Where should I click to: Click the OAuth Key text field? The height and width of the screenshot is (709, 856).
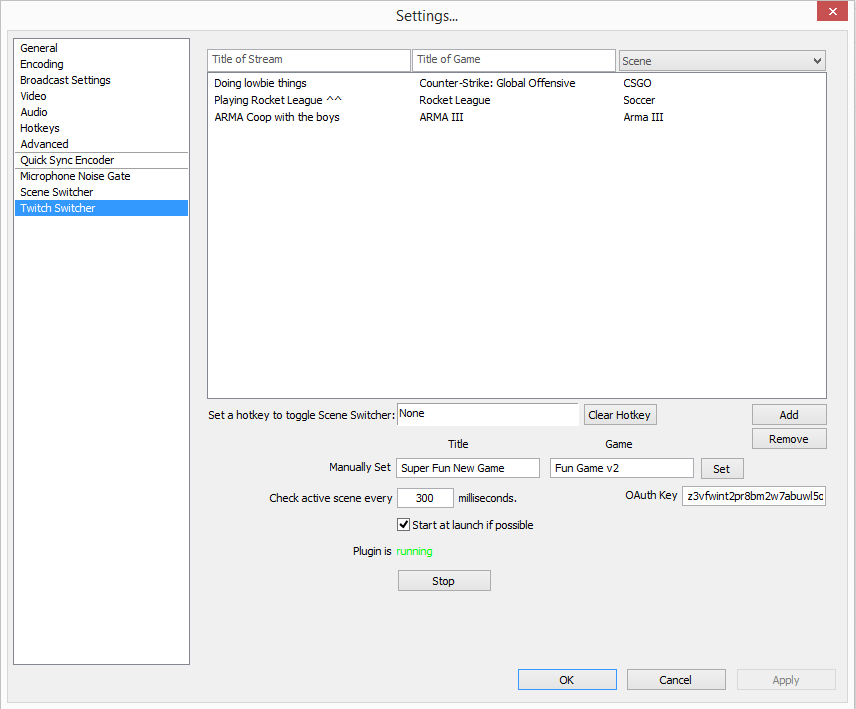(753, 496)
